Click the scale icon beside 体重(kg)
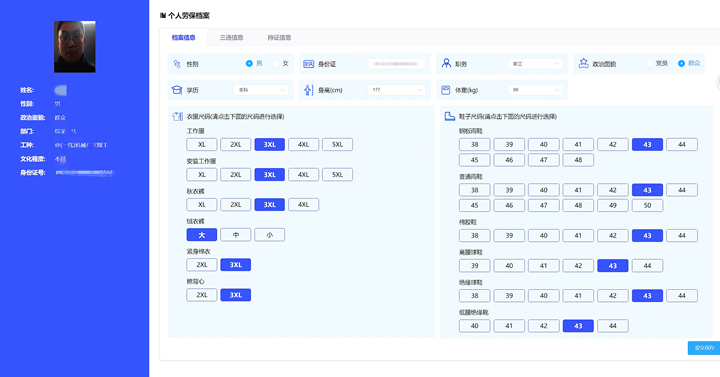The height and width of the screenshot is (377, 720). (445, 90)
